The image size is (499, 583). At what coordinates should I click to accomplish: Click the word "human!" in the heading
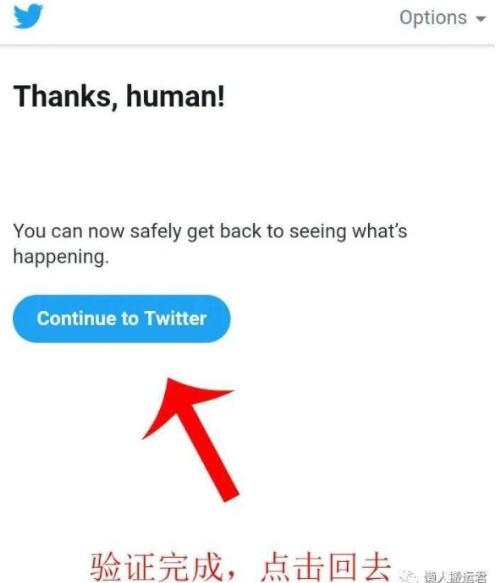coord(176,96)
